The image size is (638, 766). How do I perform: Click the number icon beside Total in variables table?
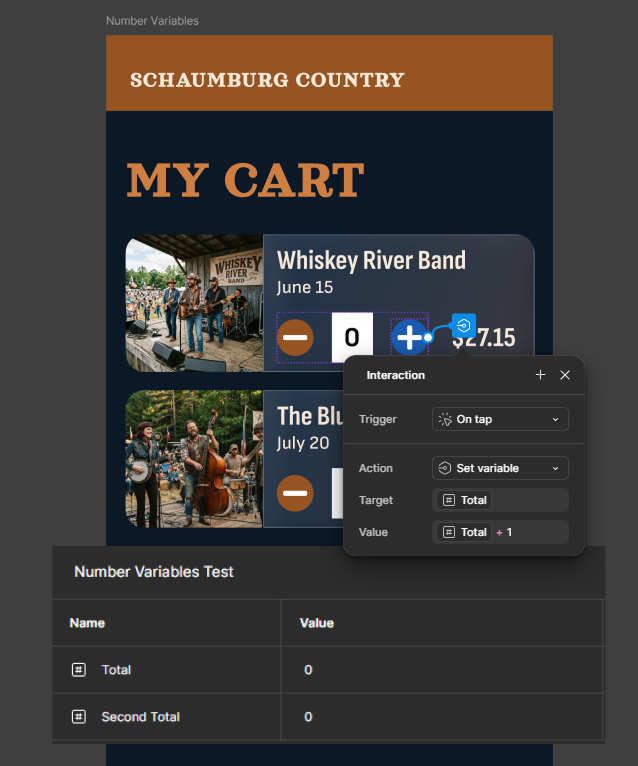pos(79,670)
